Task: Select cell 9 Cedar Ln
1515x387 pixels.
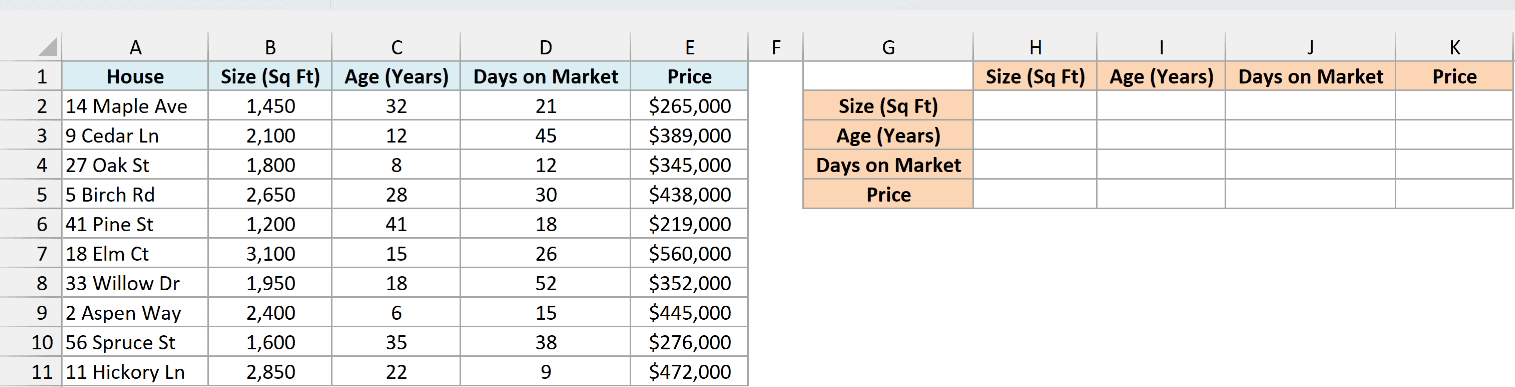Action: (x=135, y=136)
